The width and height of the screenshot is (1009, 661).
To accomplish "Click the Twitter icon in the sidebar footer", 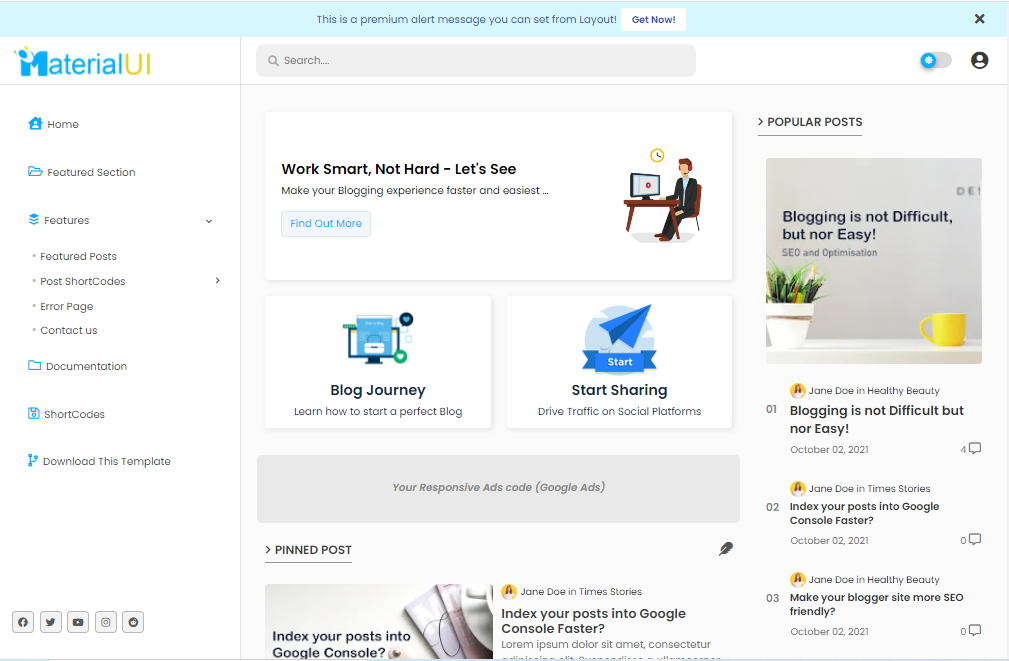I will [50, 622].
